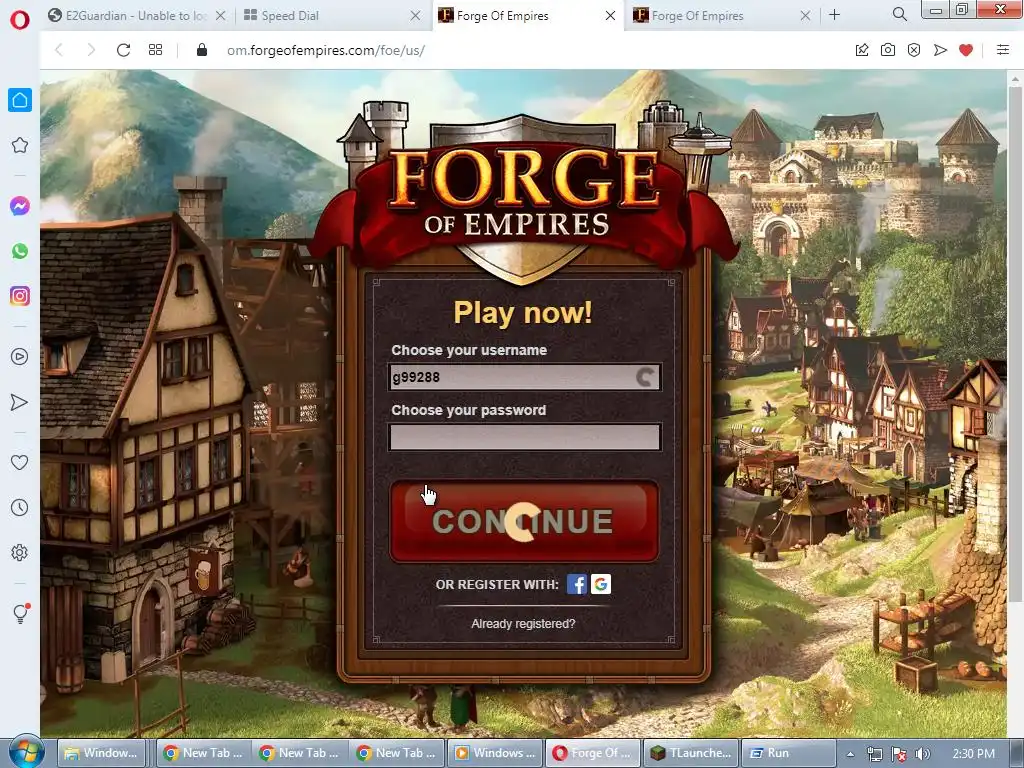Viewport: 1024px width, 768px height.
Task: Click the 2:30 PM taskbar clock
Action: tap(973, 754)
